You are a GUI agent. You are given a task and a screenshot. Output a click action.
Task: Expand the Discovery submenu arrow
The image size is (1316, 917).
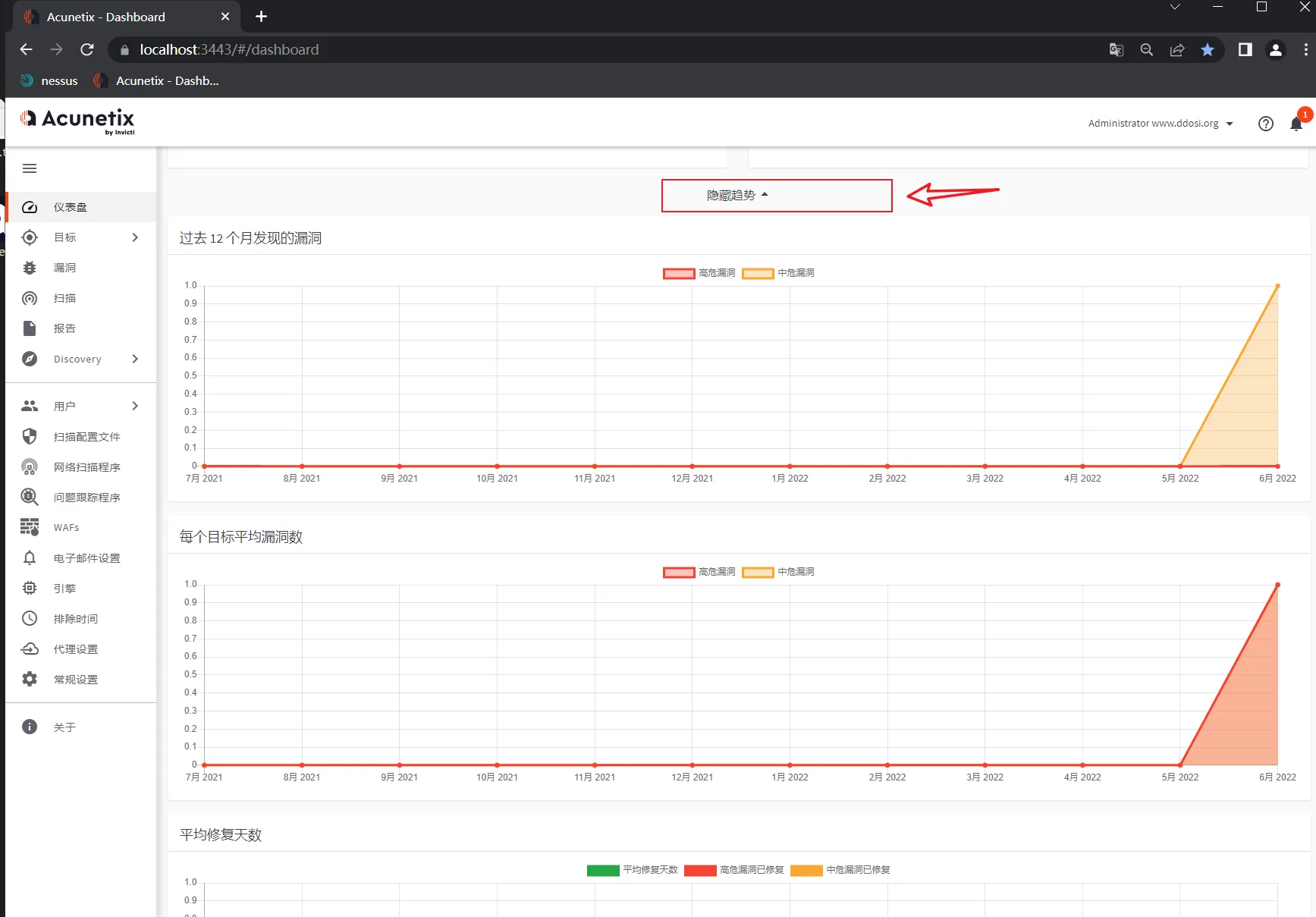(x=135, y=359)
